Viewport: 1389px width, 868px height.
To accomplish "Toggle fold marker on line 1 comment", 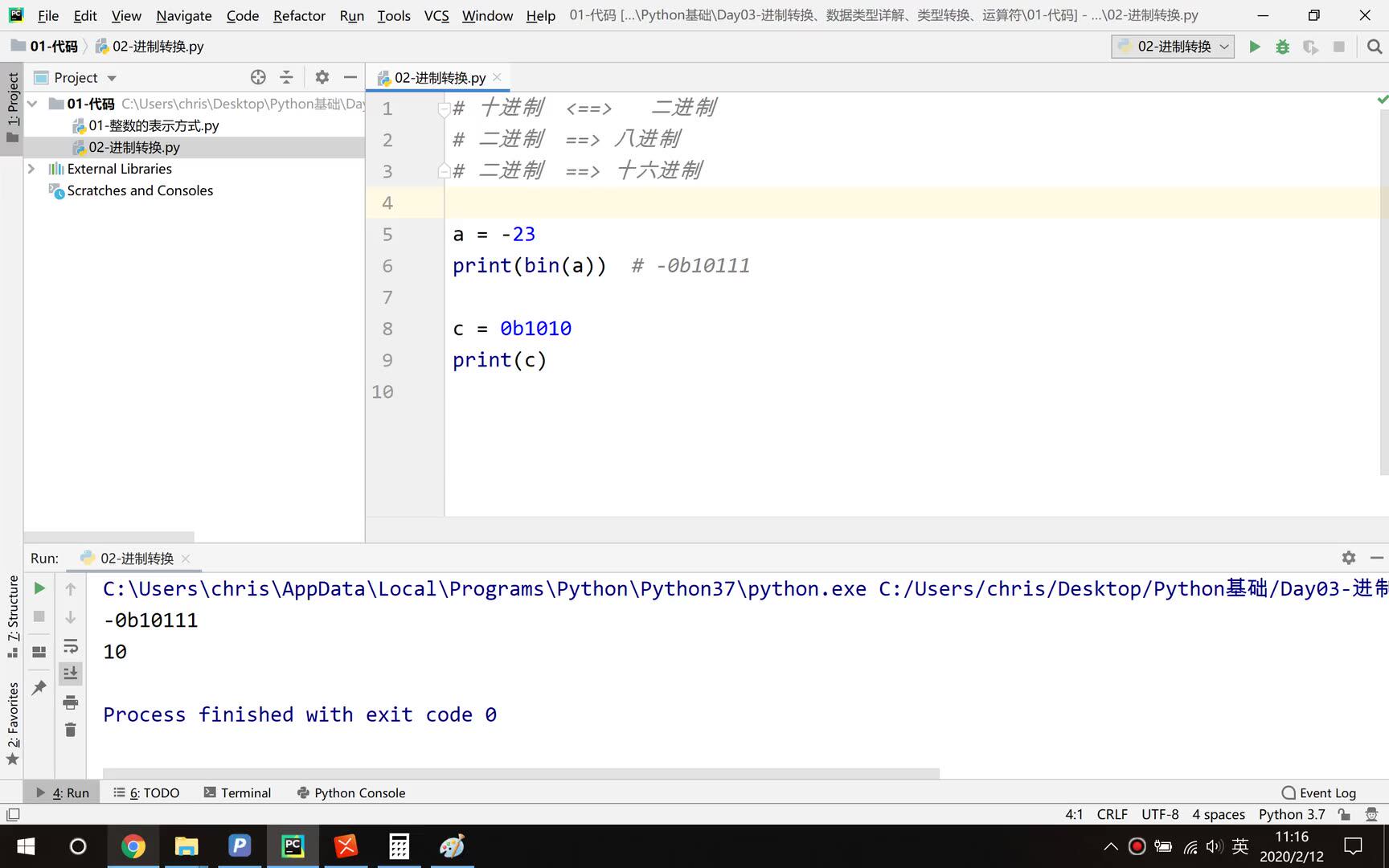I will (x=443, y=108).
